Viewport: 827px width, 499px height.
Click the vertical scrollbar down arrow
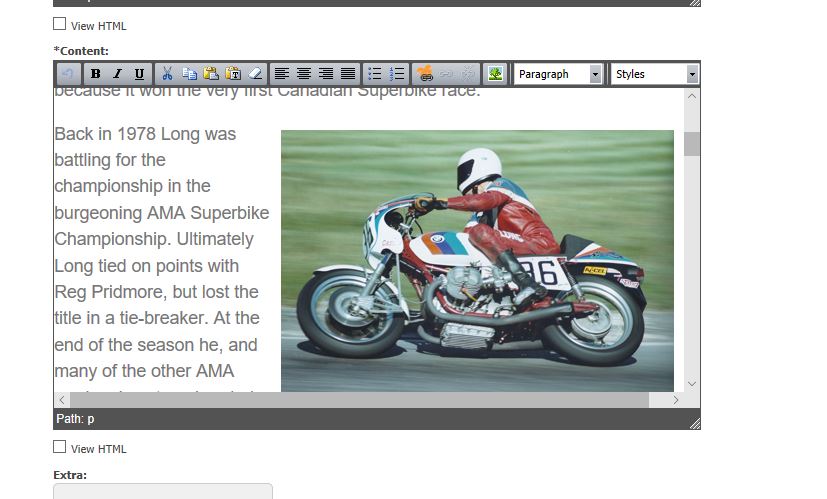[x=692, y=384]
